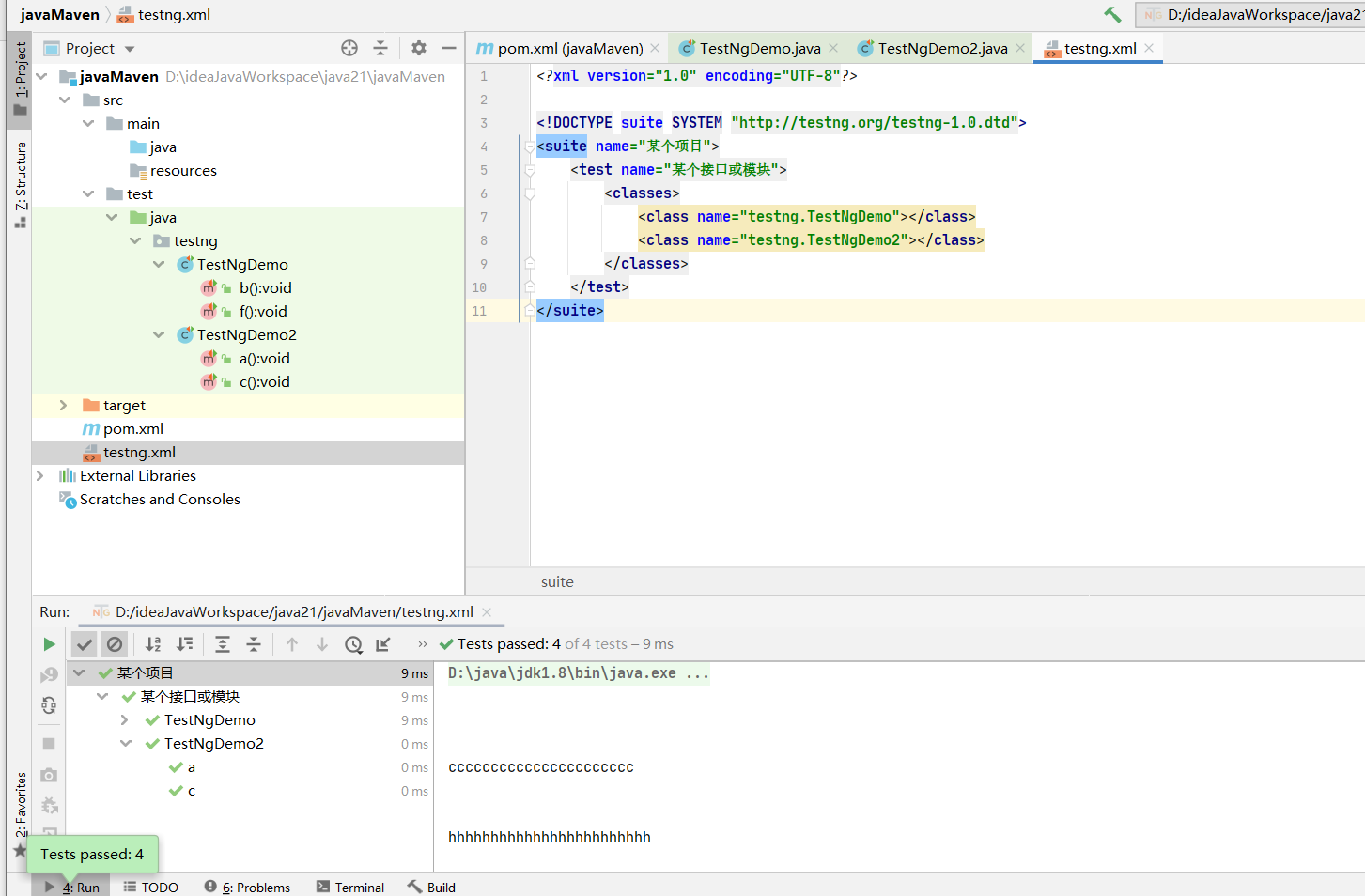Viewport: 1365px width, 896px height.
Task: Show more toolbar actions chevrons
Action: tap(423, 644)
